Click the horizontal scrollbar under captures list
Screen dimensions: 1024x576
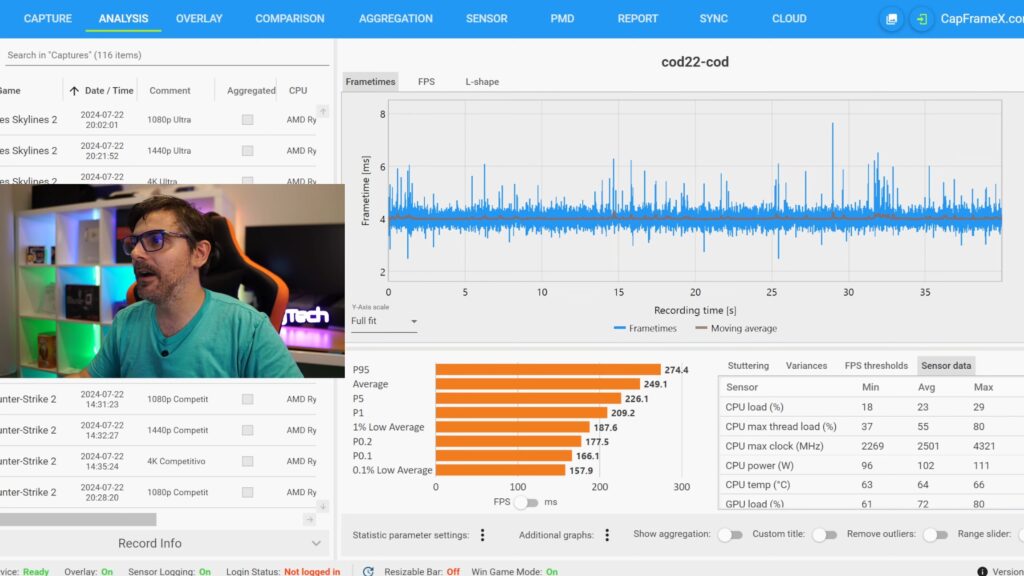pos(78,520)
